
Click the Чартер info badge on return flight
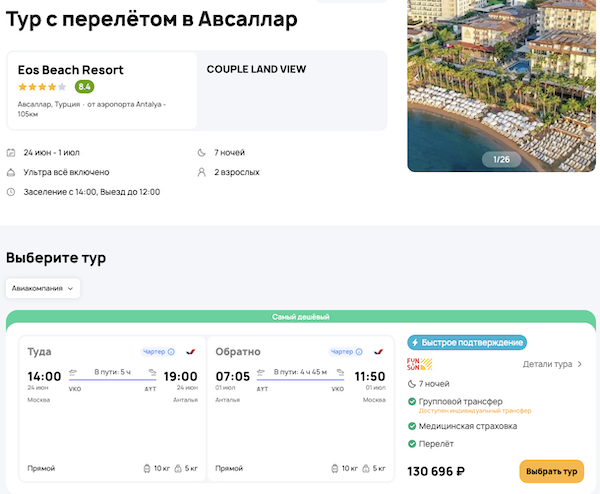[346, 352]
